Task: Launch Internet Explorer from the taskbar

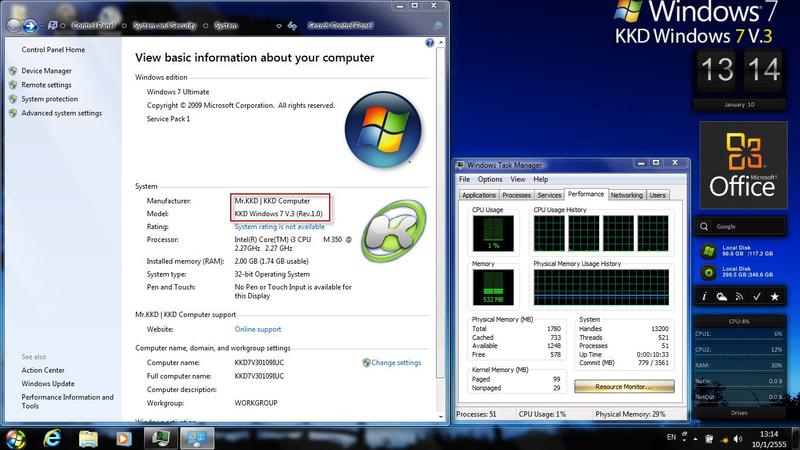Action: (52, 438)
